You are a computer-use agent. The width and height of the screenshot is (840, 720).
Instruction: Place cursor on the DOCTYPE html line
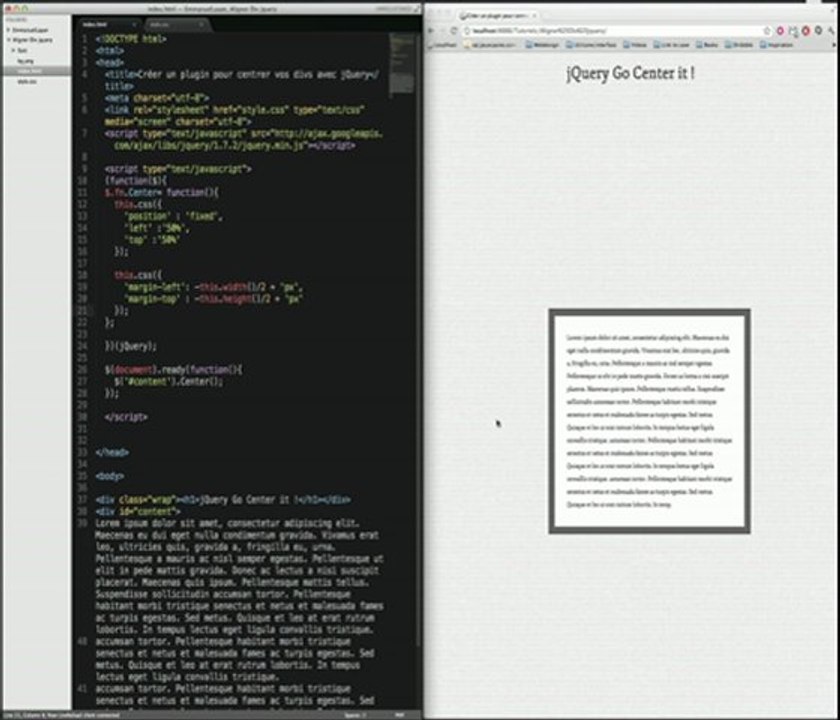131,39
